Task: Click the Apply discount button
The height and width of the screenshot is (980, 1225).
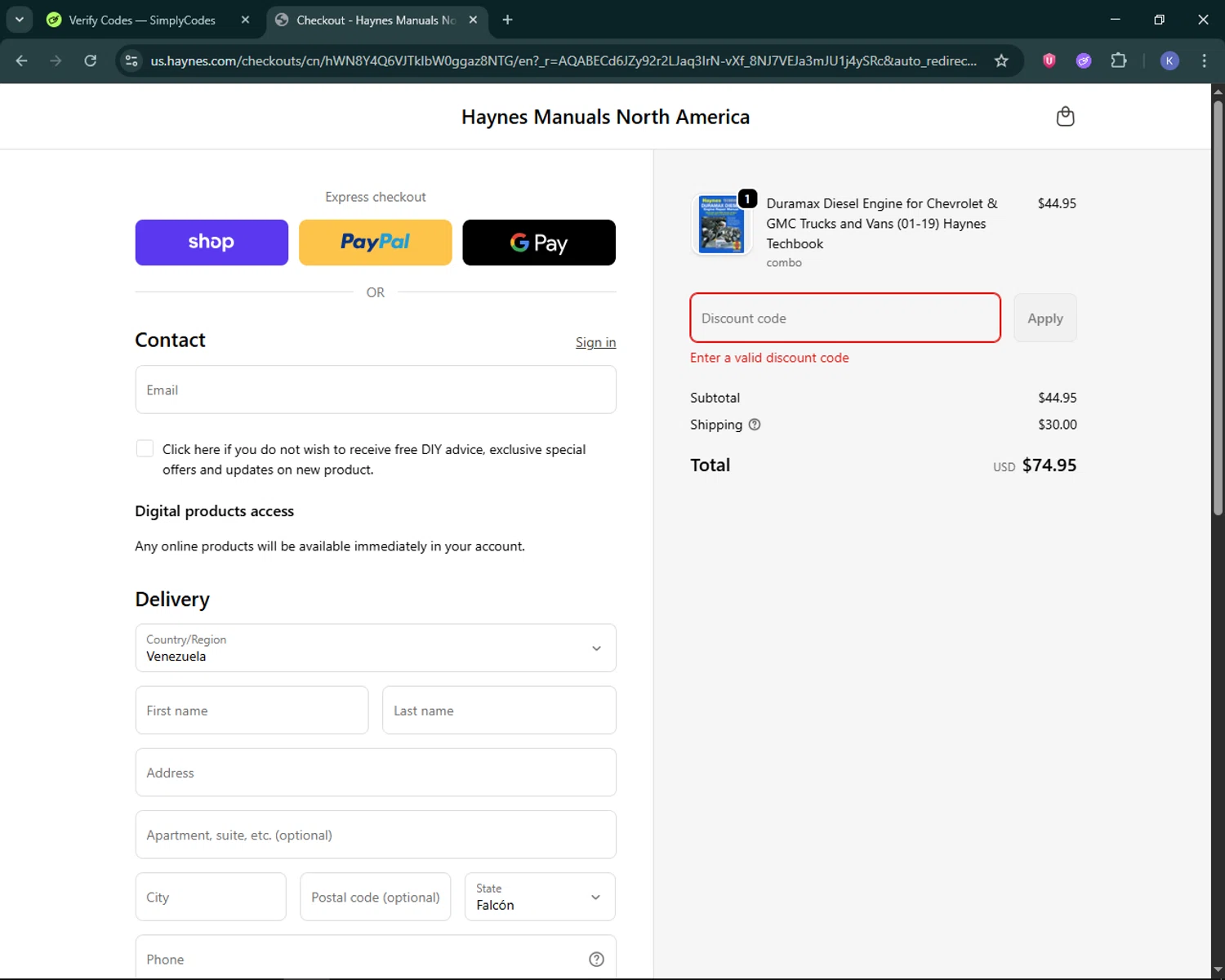Action: pos(1045,318)
